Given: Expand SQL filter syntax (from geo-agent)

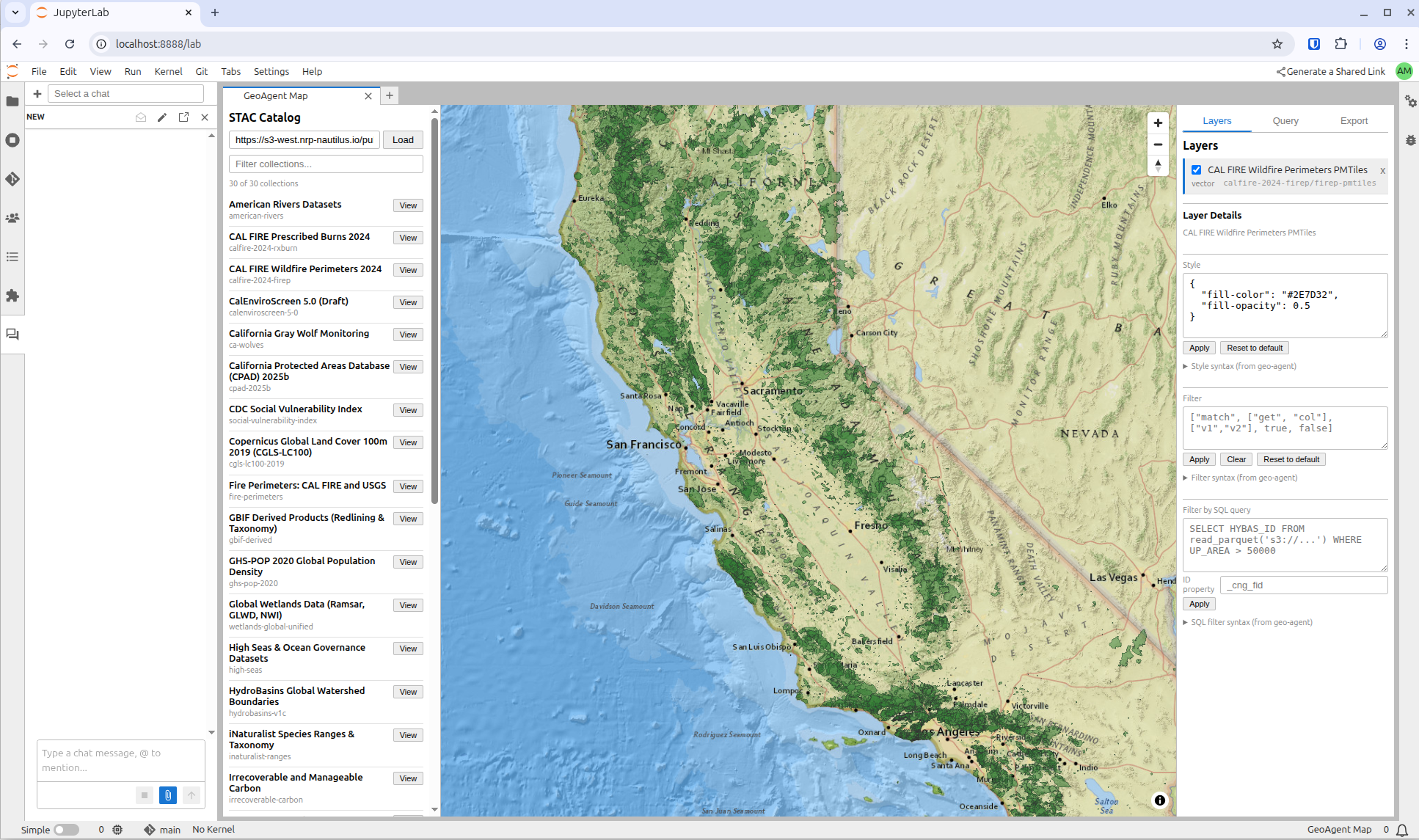Looking at the screenshot, I should pos(1247,622).
